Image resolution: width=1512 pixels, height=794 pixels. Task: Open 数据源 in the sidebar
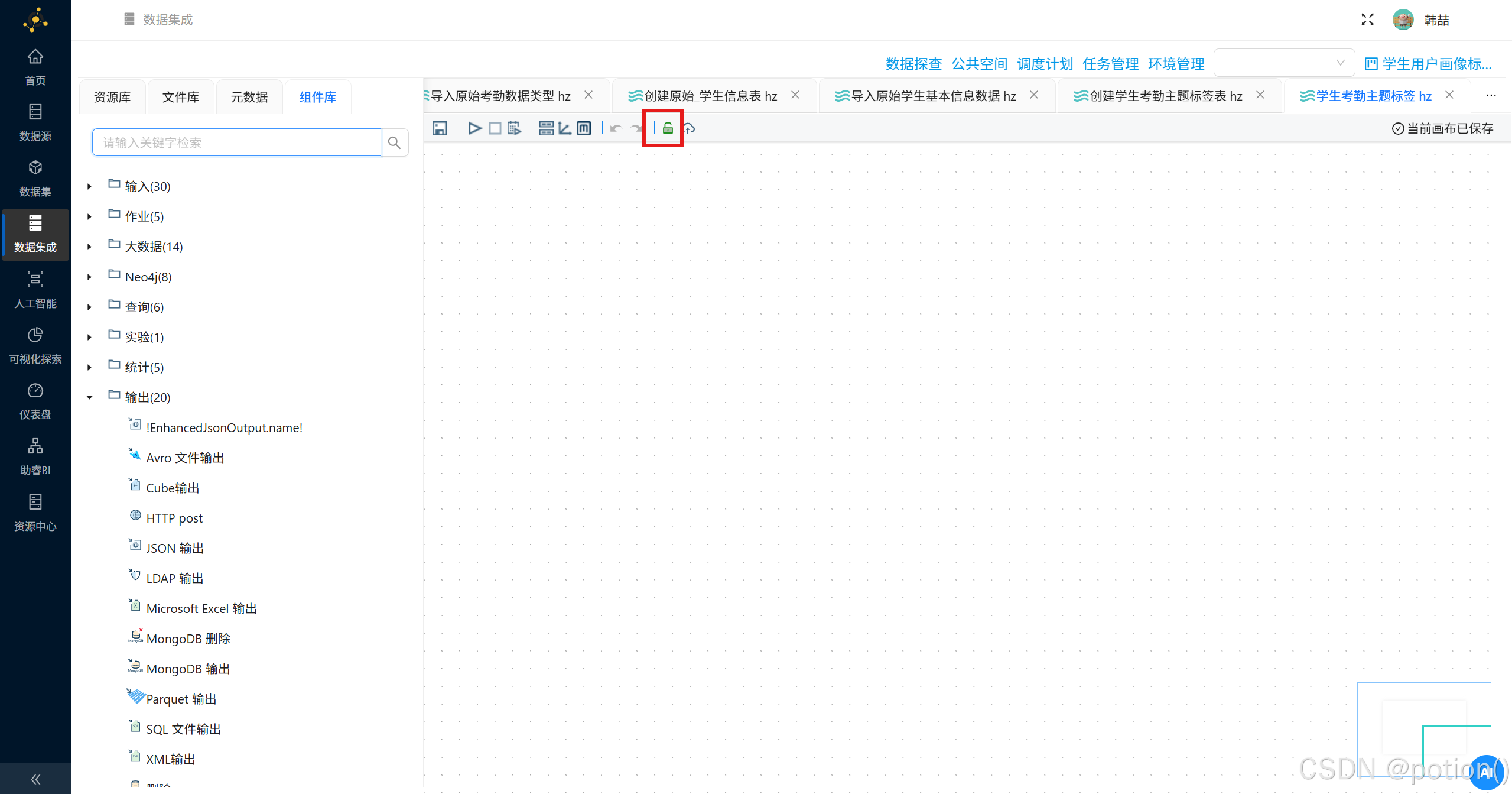pos(35,123)
